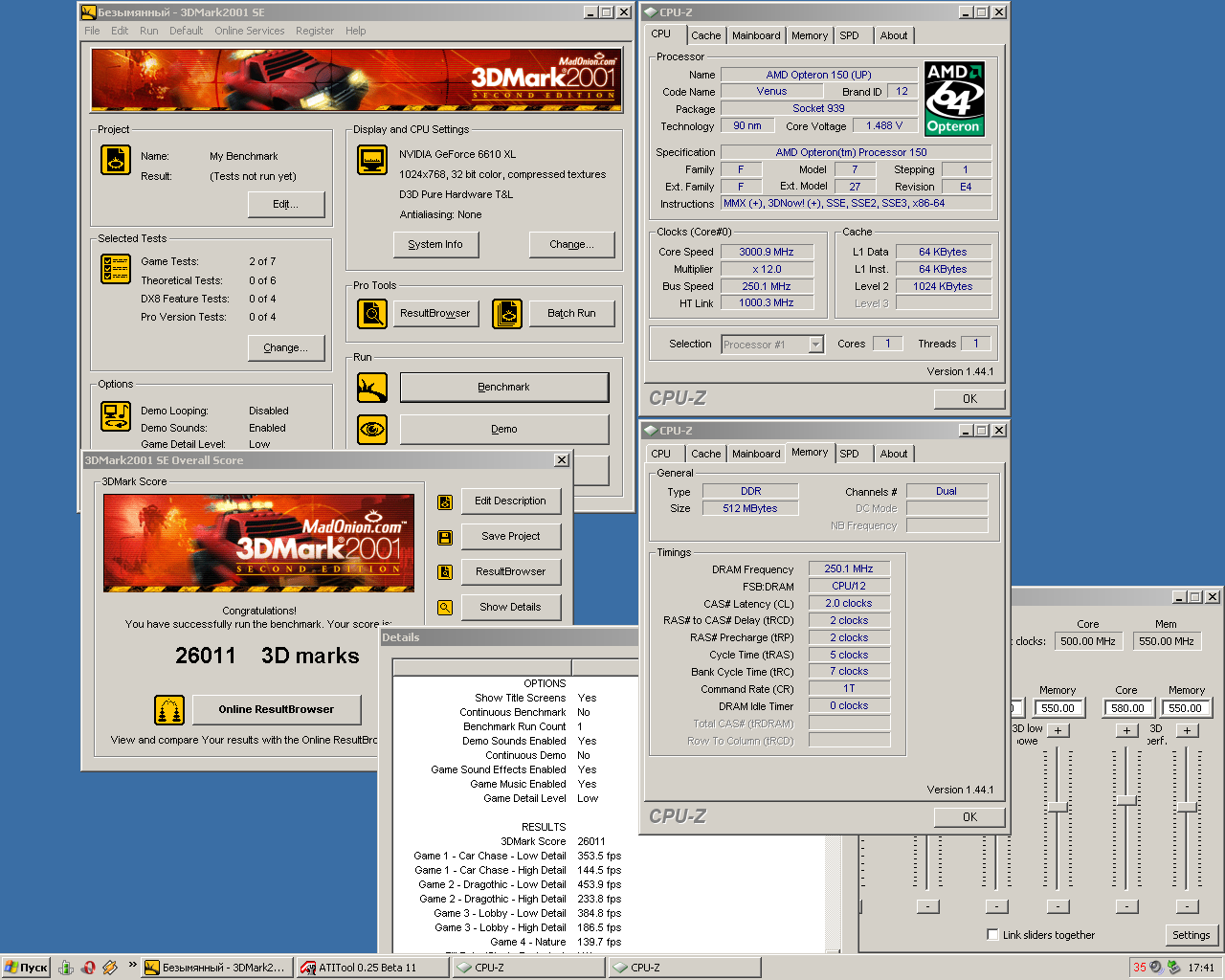The image size is (1225, 980).
Task: Click the Save Project button
Action: 511,537
